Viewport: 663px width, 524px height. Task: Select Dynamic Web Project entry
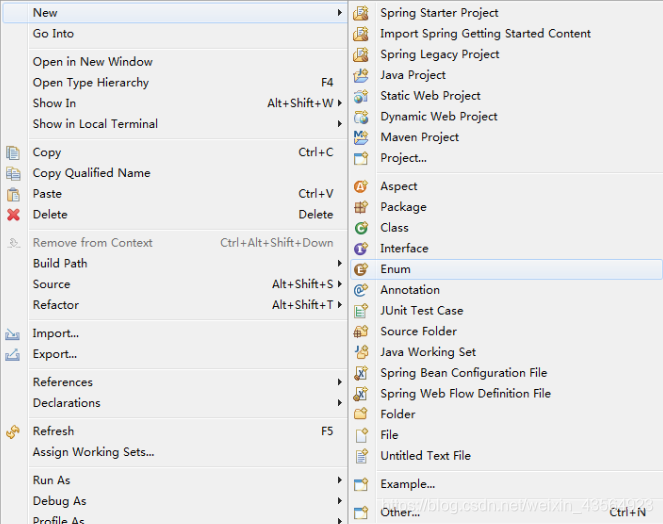[506, 117]
